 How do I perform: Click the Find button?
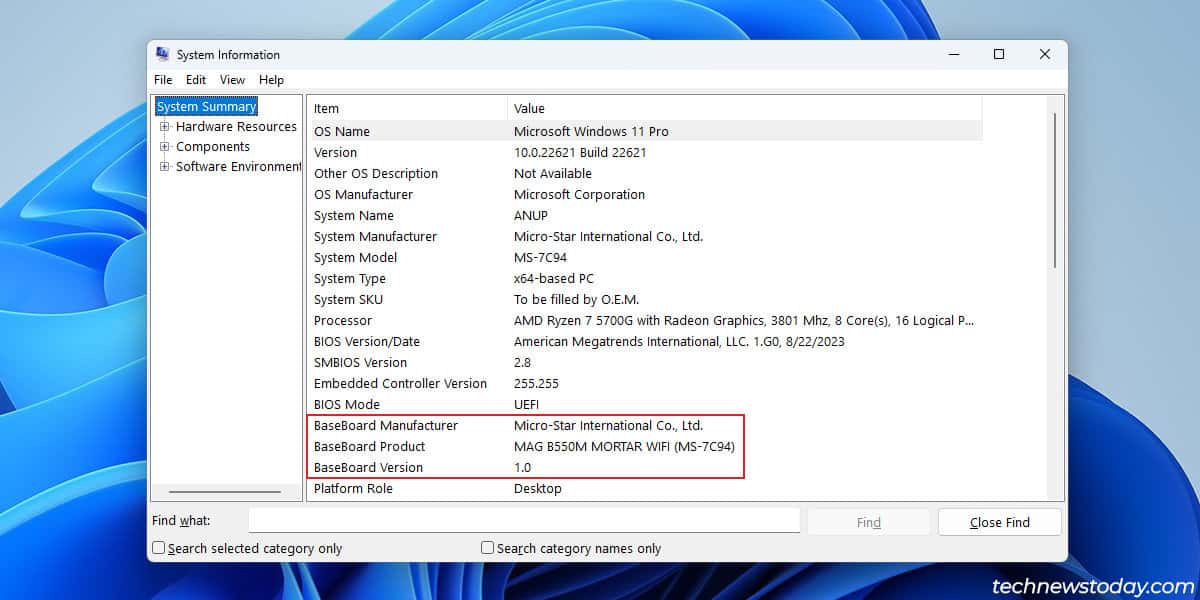[868, 521]
